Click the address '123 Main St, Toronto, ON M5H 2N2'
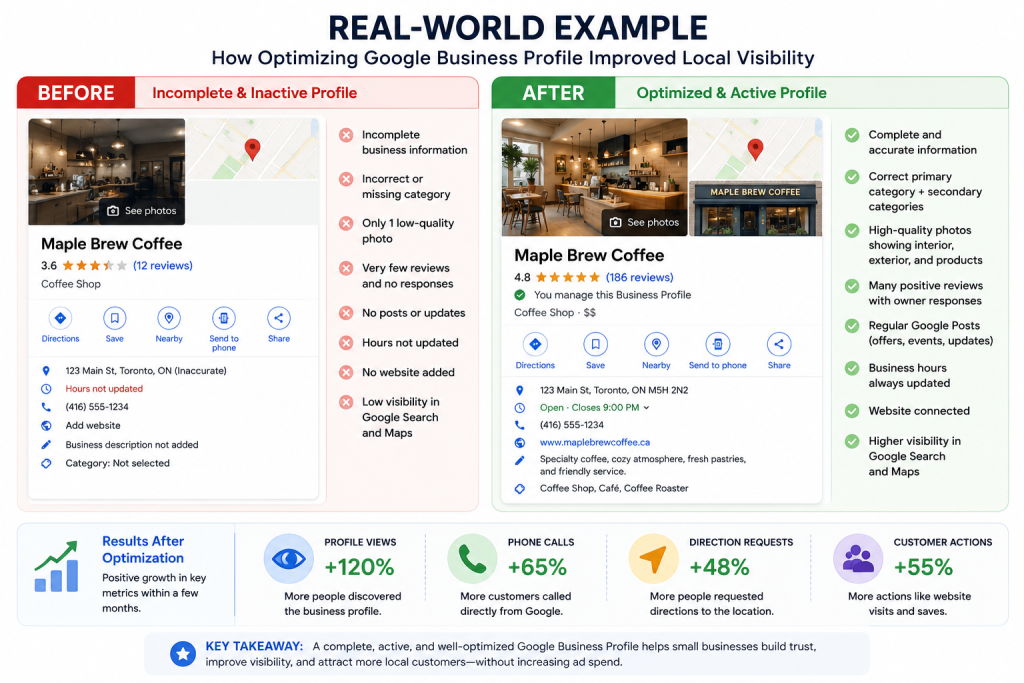 [x=614, y=390]
